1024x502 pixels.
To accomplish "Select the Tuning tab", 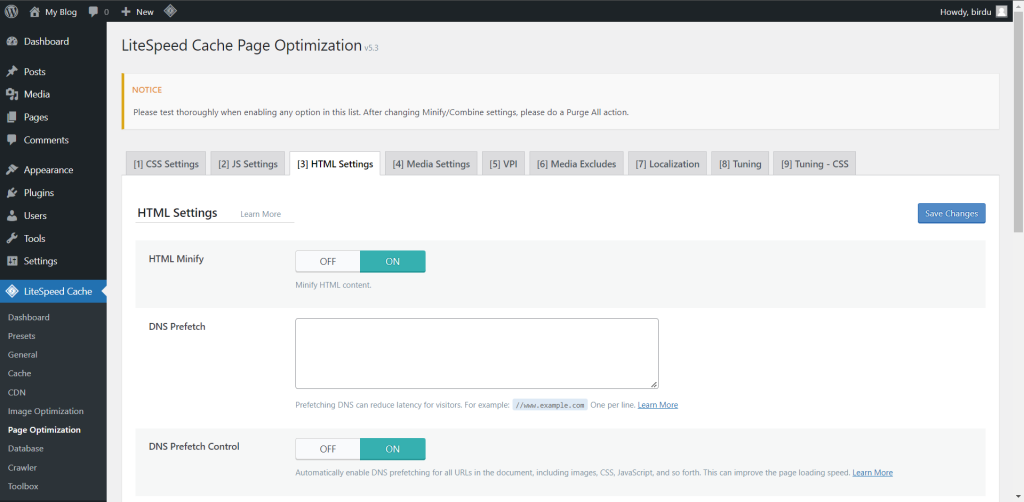I will point(740,164).
